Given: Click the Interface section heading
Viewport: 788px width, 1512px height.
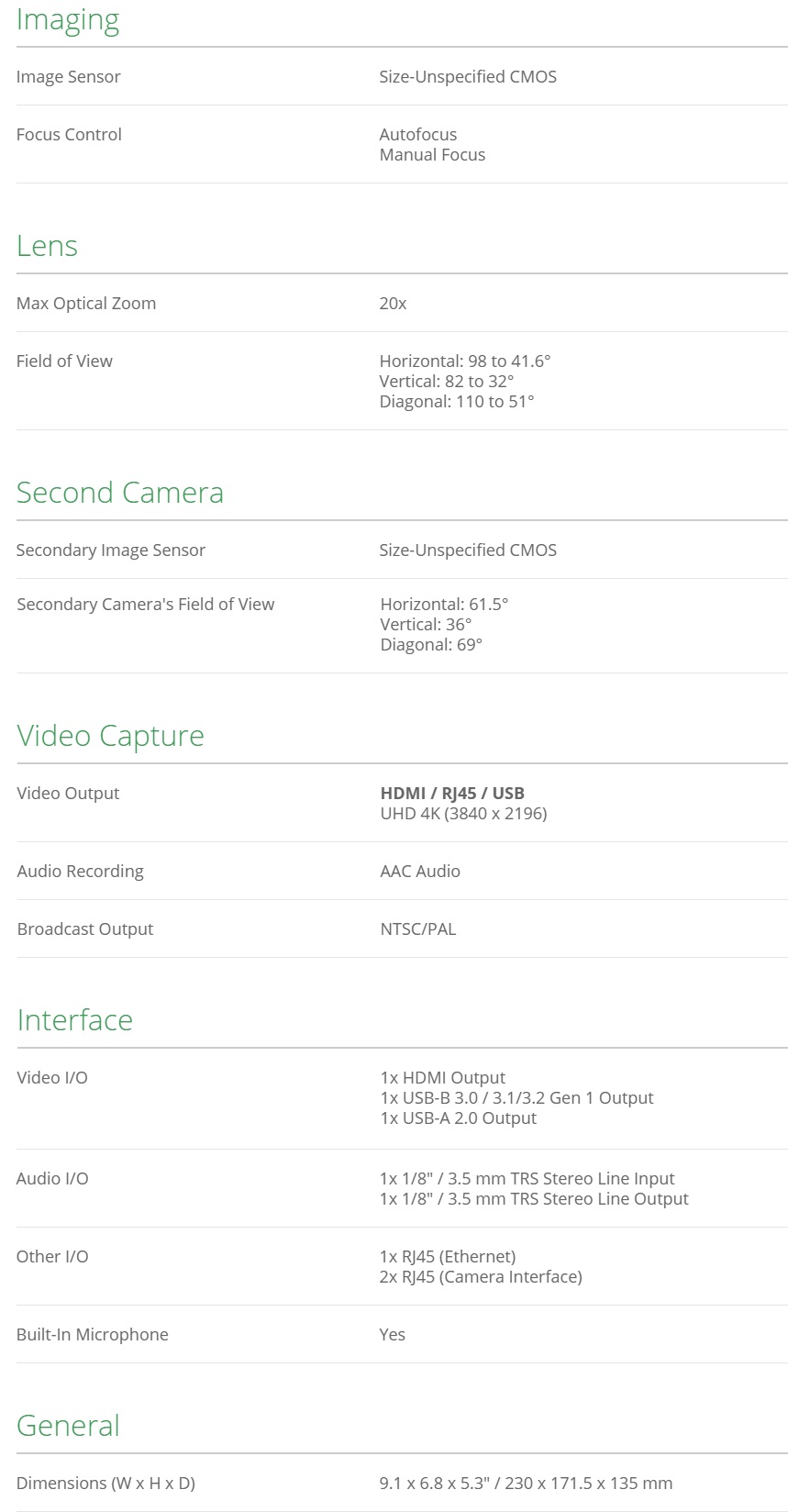Looking at the screenshot, I should (x=75, y=1020).
